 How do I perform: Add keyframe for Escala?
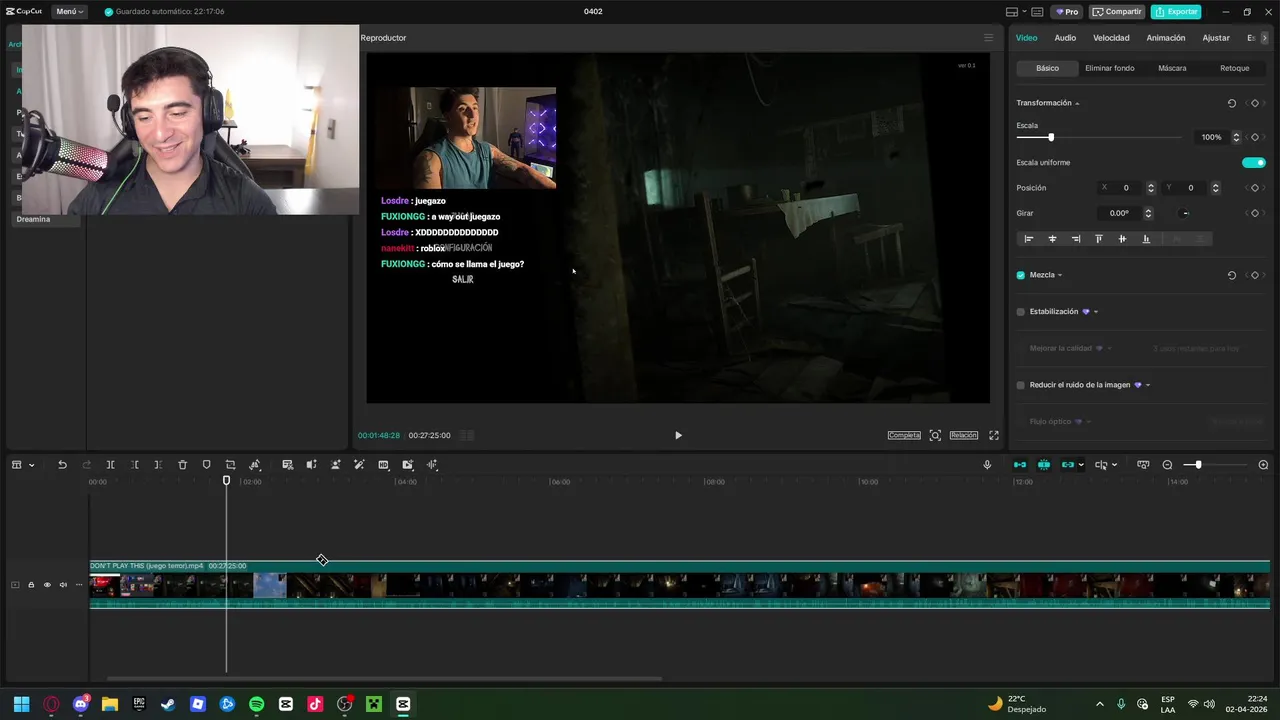coord(1255,137)
